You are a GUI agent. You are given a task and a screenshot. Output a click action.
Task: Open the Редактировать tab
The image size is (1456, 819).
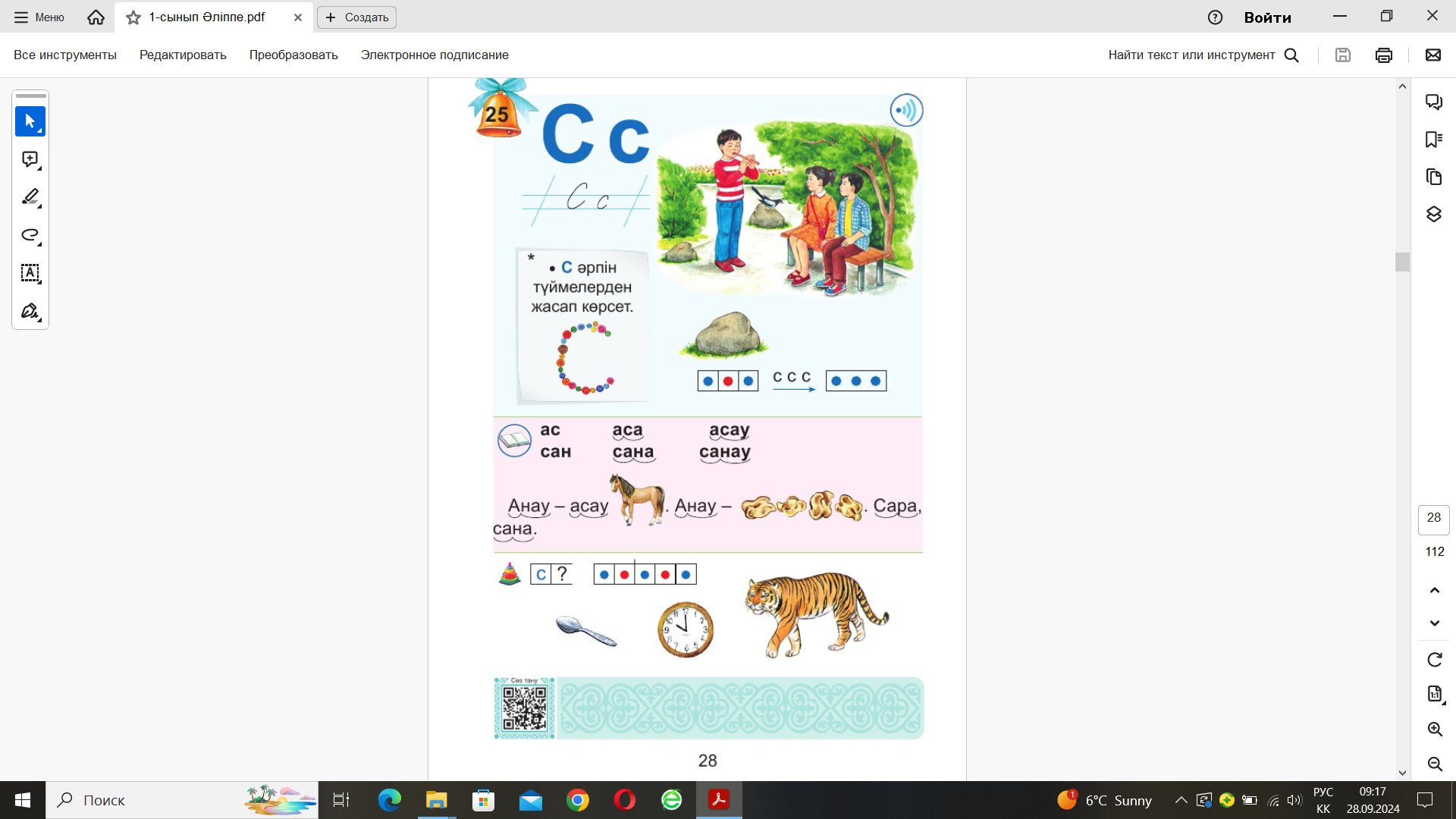[x=183, y=55]
